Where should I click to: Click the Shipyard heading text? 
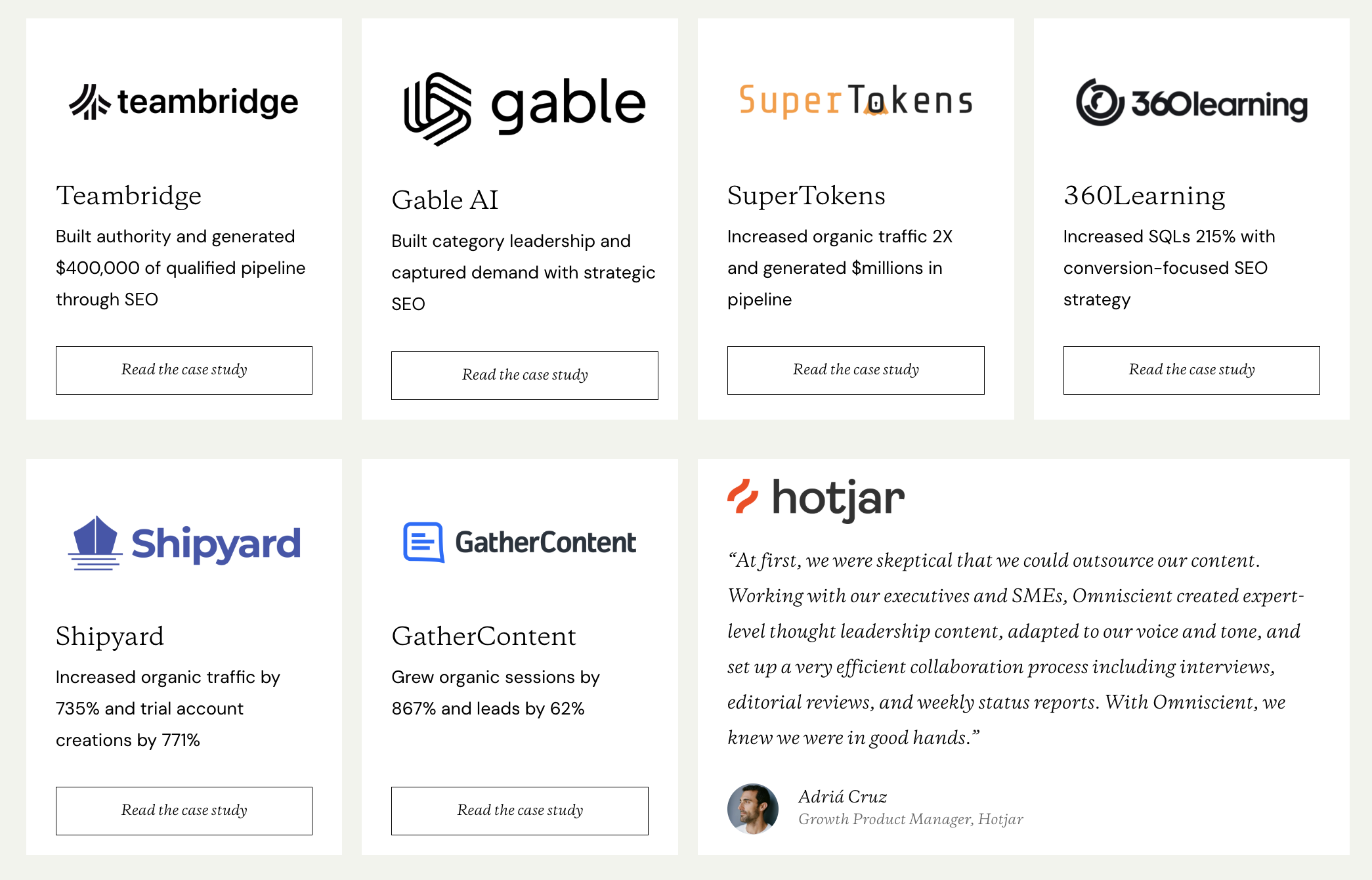[x=110, y=636]
